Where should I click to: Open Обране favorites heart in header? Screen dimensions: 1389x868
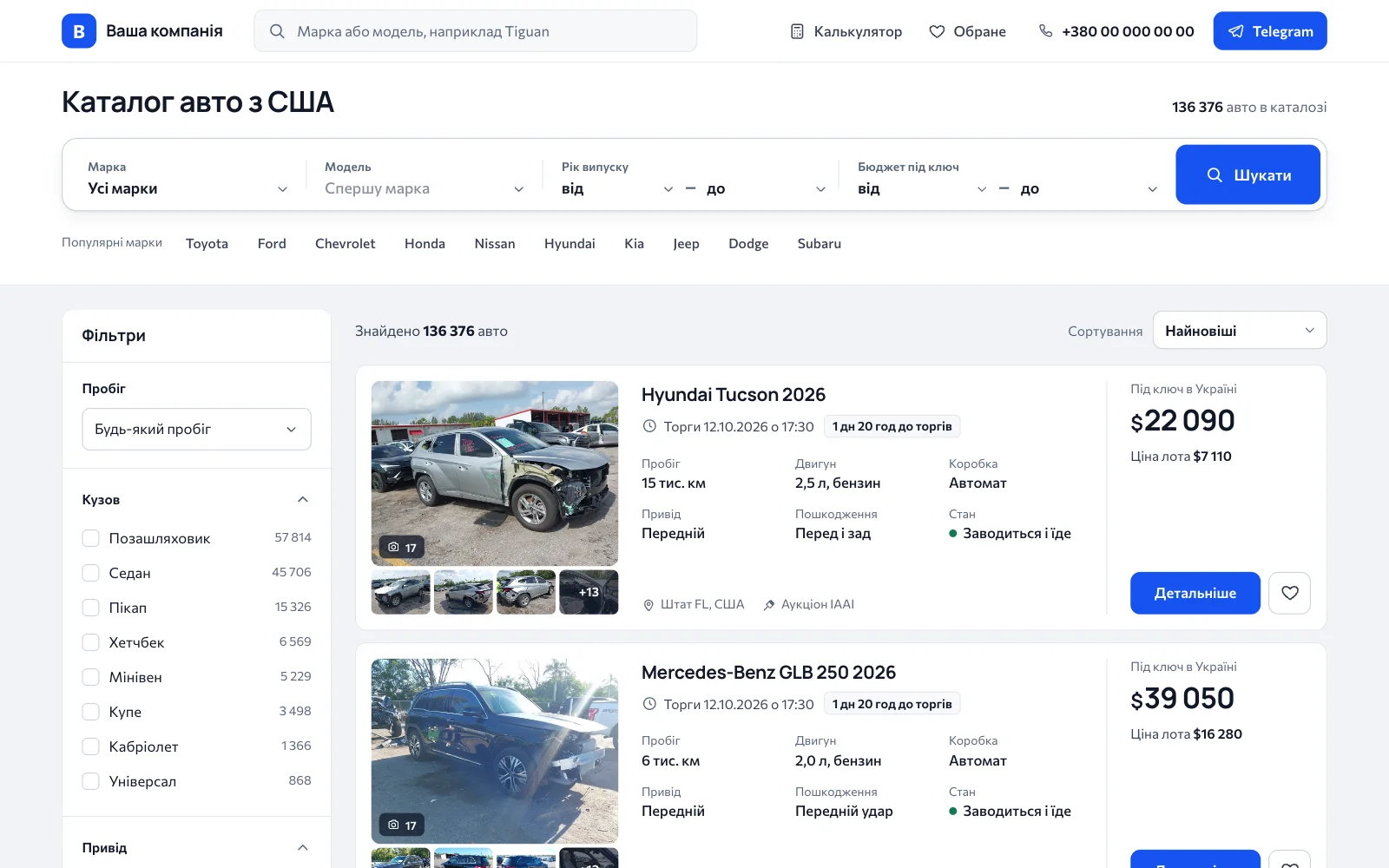click(x=967, y=31)
